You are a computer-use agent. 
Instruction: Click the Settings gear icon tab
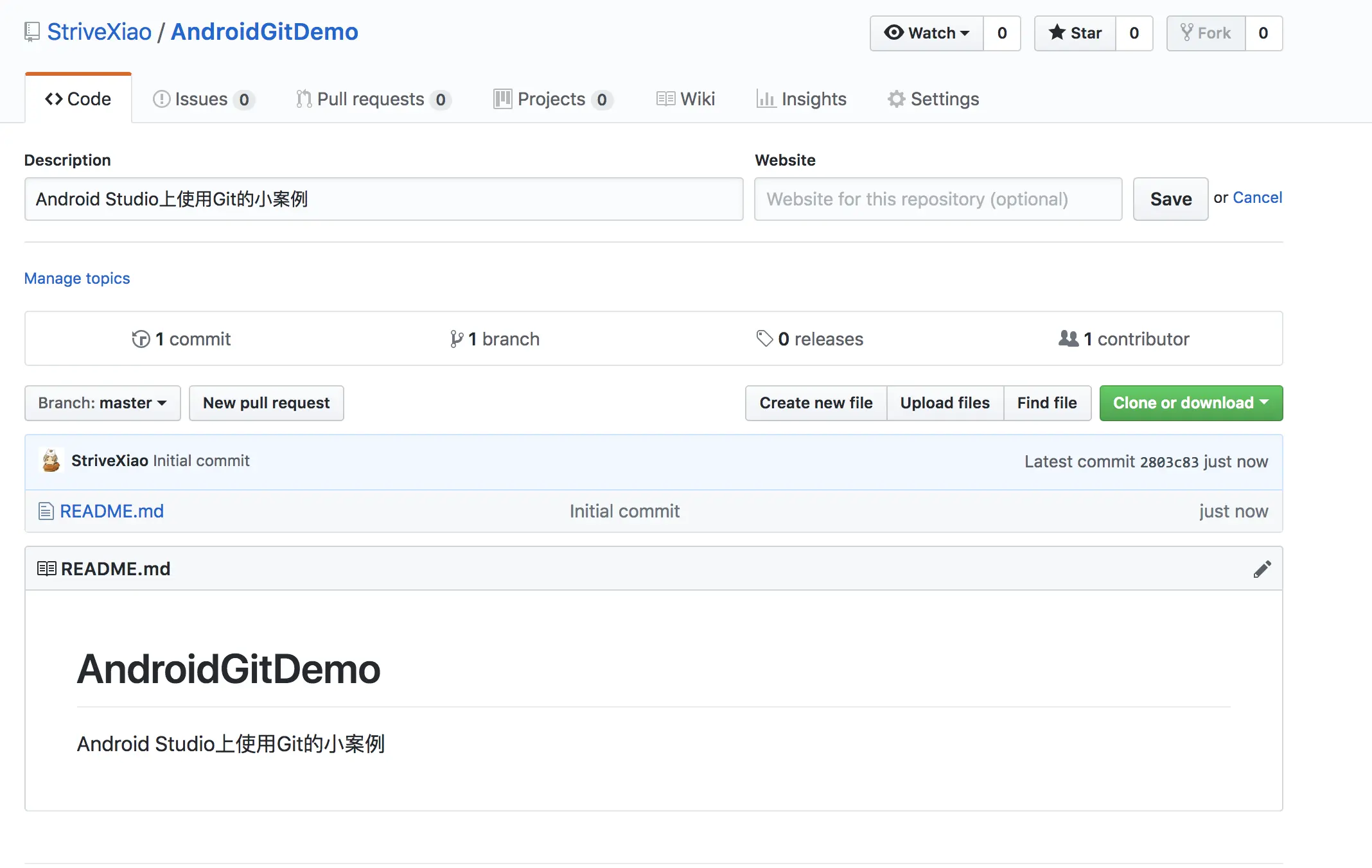(x=896, y=99)
